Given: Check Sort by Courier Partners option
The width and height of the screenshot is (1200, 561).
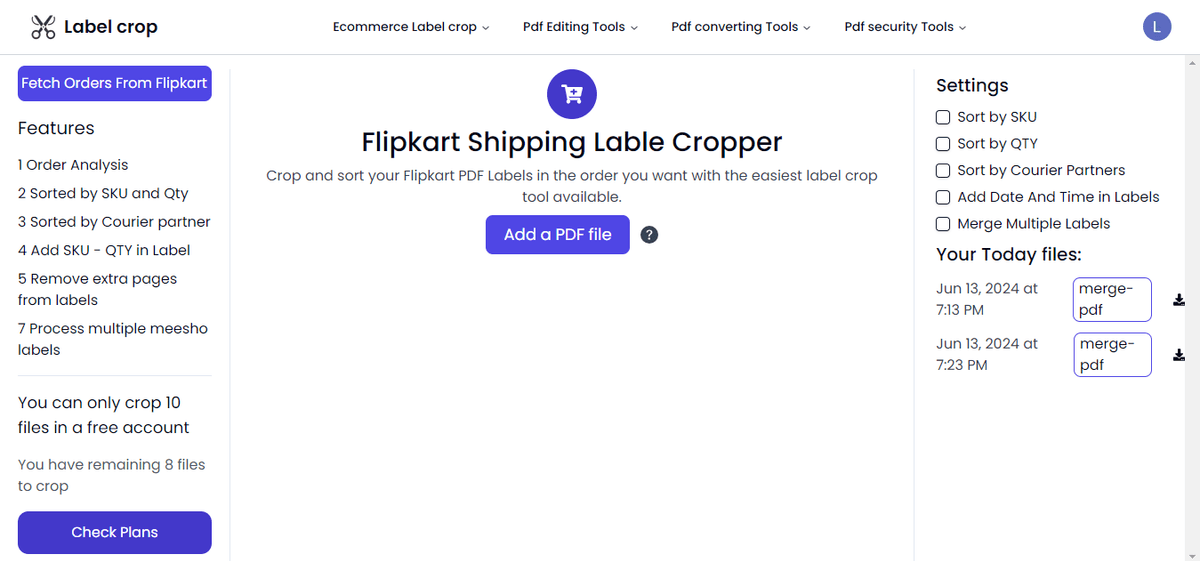Looking at the screenshot, I should click(x=943, y=170).
